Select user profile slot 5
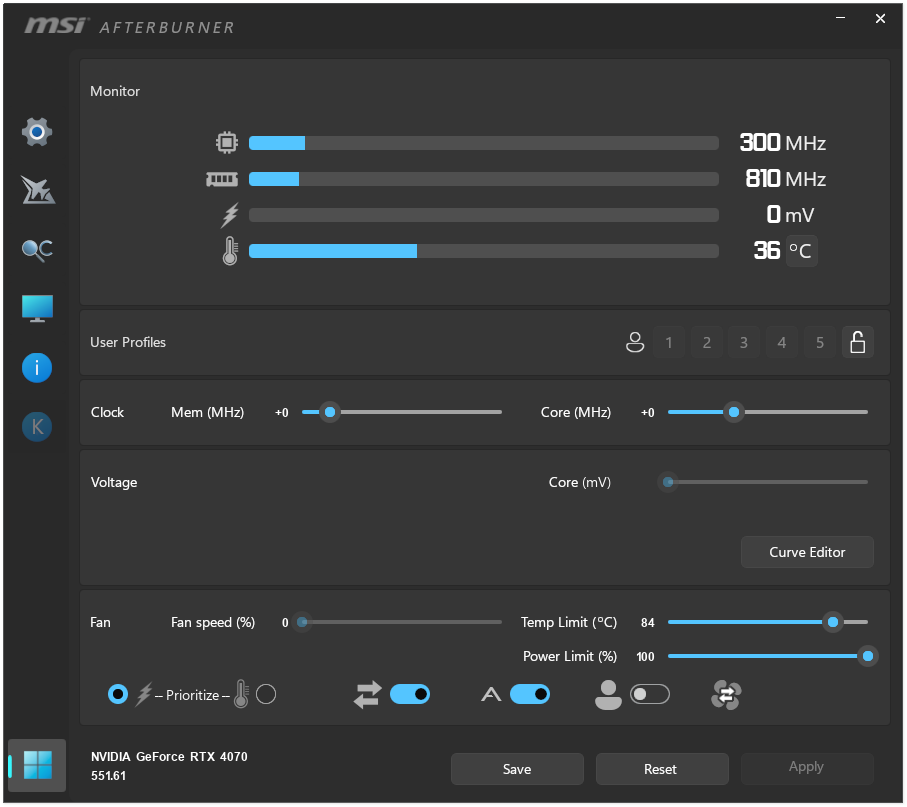This screenshot has height=807, width=907. 820,343
